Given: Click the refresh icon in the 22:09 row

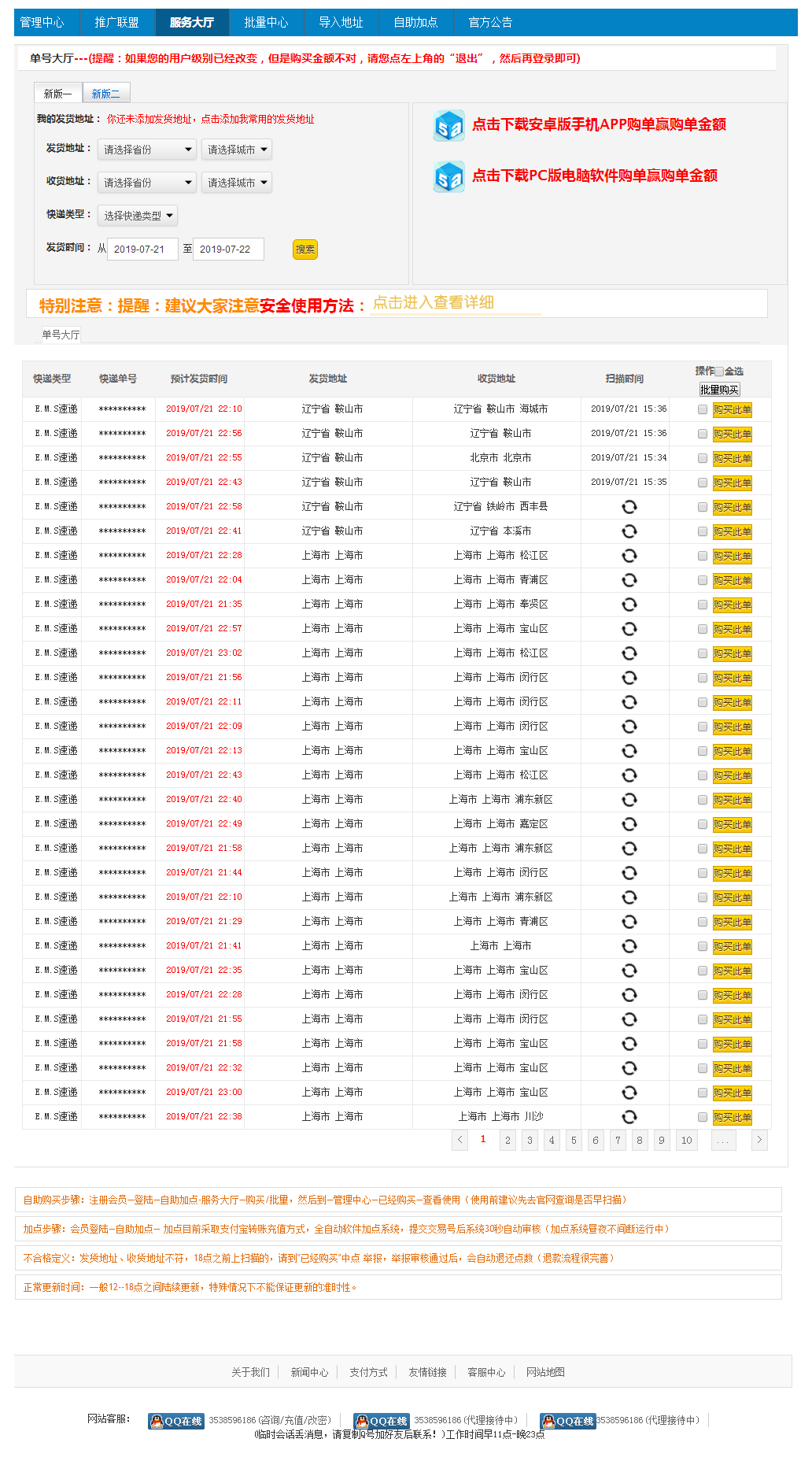Looking at the screenshot, I should (629, 727).
